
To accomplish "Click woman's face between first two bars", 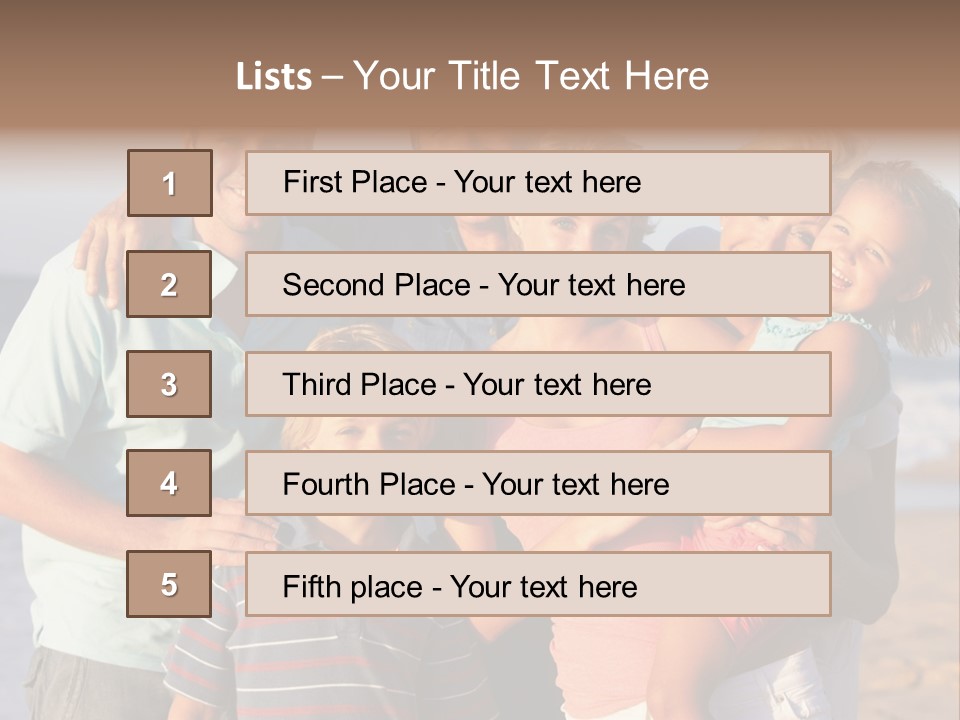I will 580,233.
